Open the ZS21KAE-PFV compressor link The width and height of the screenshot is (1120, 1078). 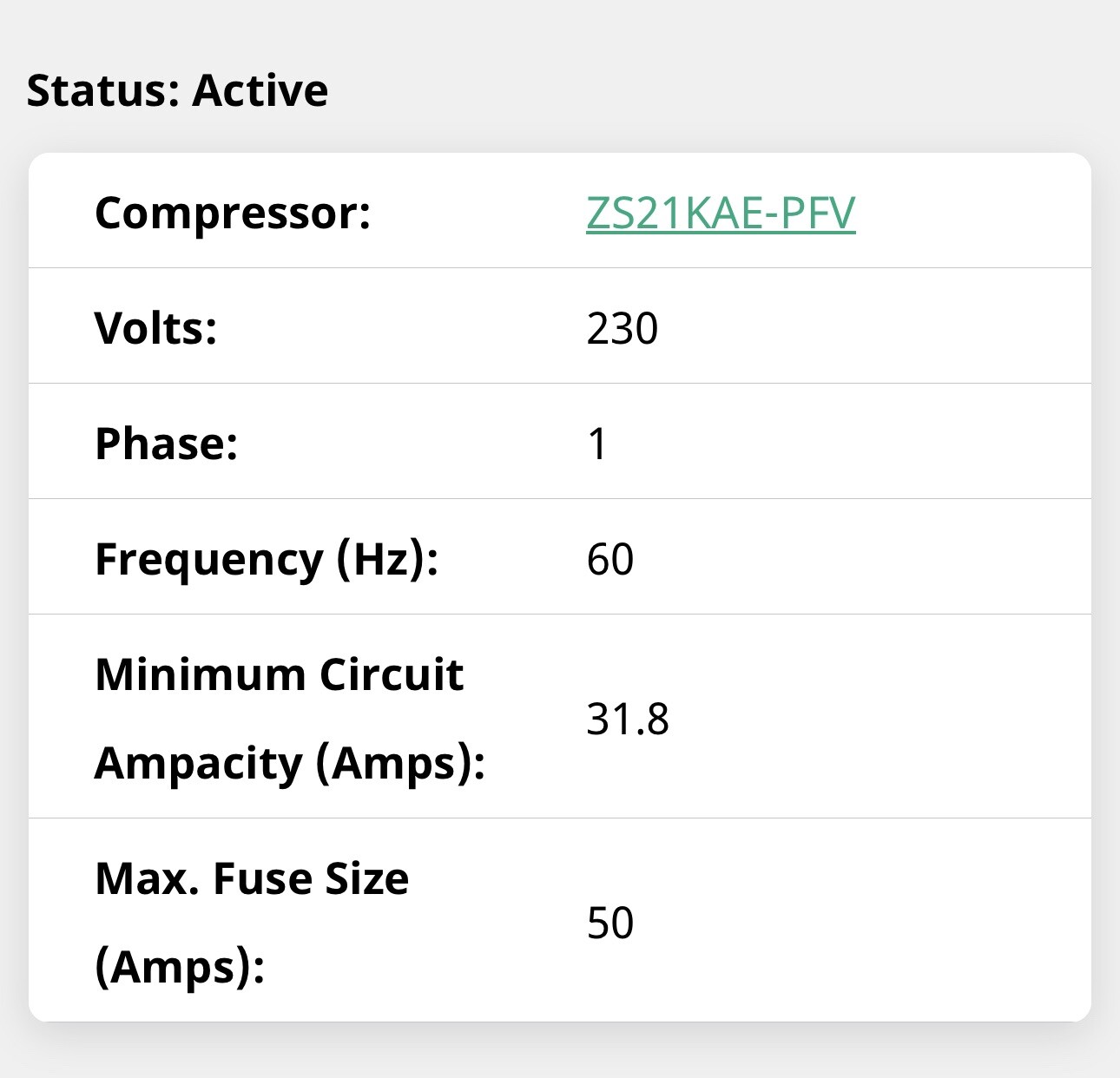[721, 213]
